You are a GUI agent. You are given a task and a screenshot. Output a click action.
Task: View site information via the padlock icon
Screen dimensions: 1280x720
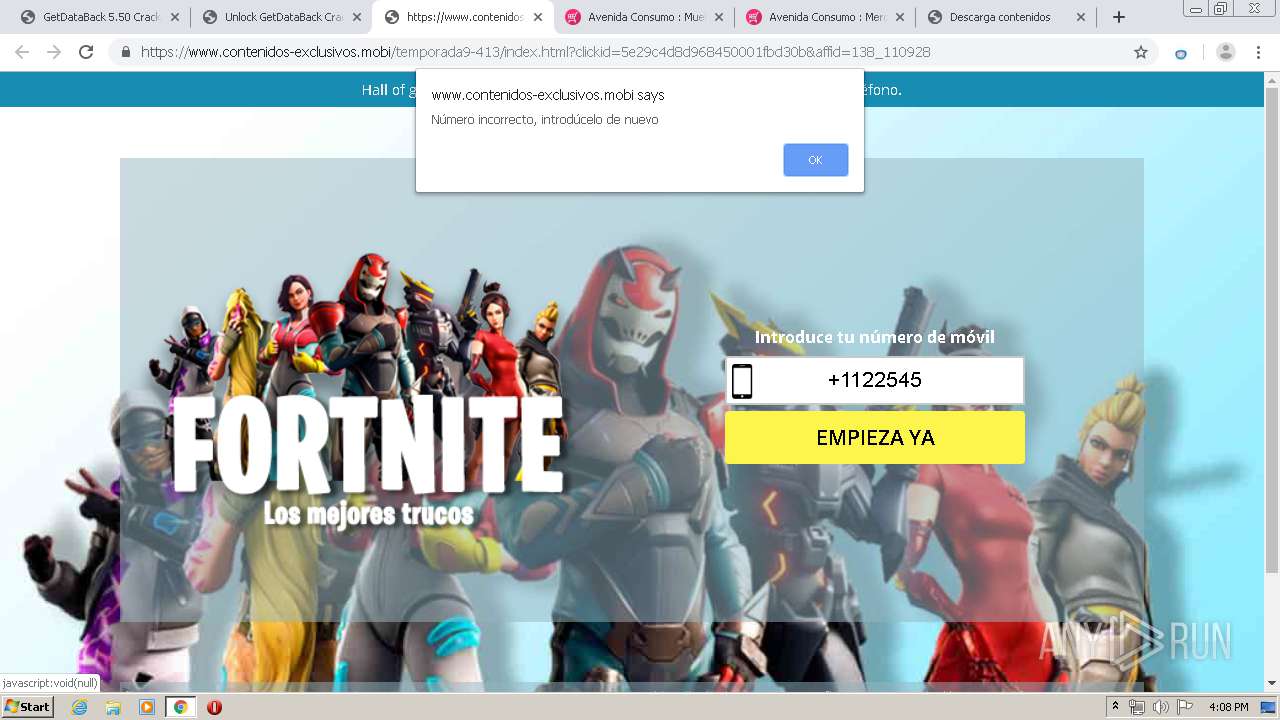point(126,52)
